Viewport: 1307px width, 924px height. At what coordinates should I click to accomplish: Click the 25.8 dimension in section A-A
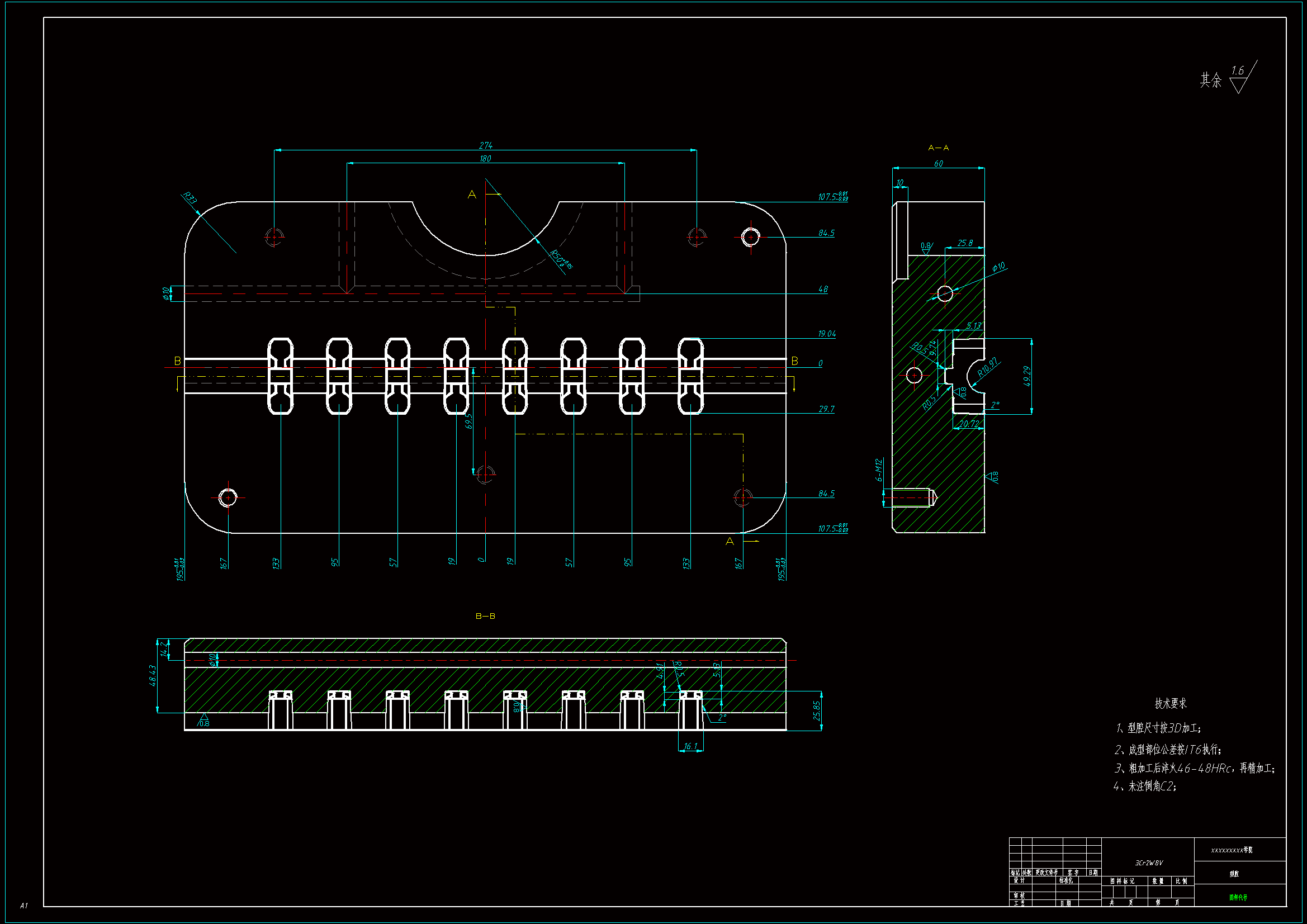(965, 243)
